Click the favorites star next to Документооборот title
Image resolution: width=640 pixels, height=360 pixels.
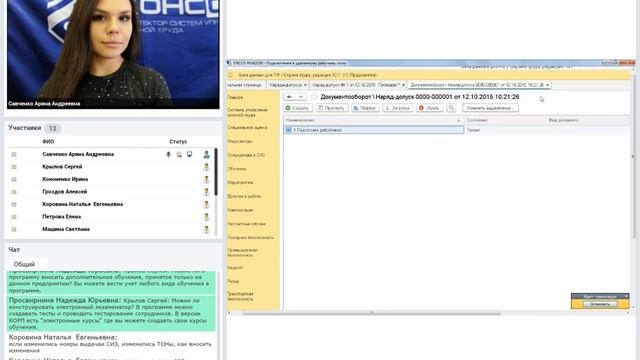coord(314,97)
